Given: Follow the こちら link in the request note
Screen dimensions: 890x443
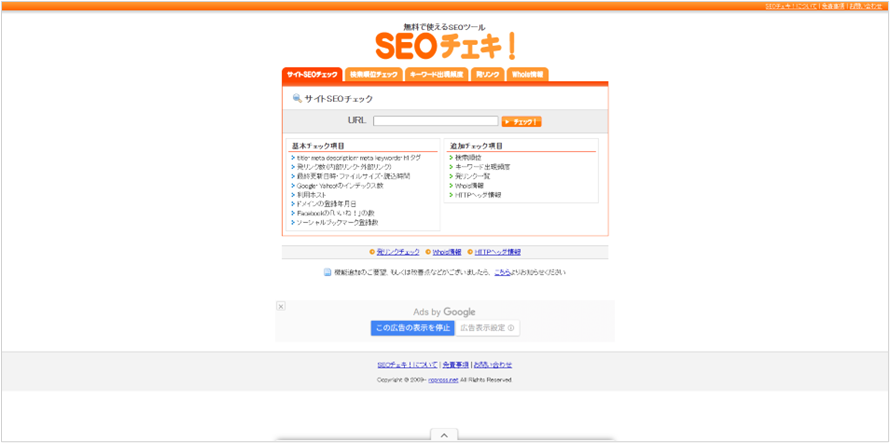Looking at the screenshot, I should 502,272.
